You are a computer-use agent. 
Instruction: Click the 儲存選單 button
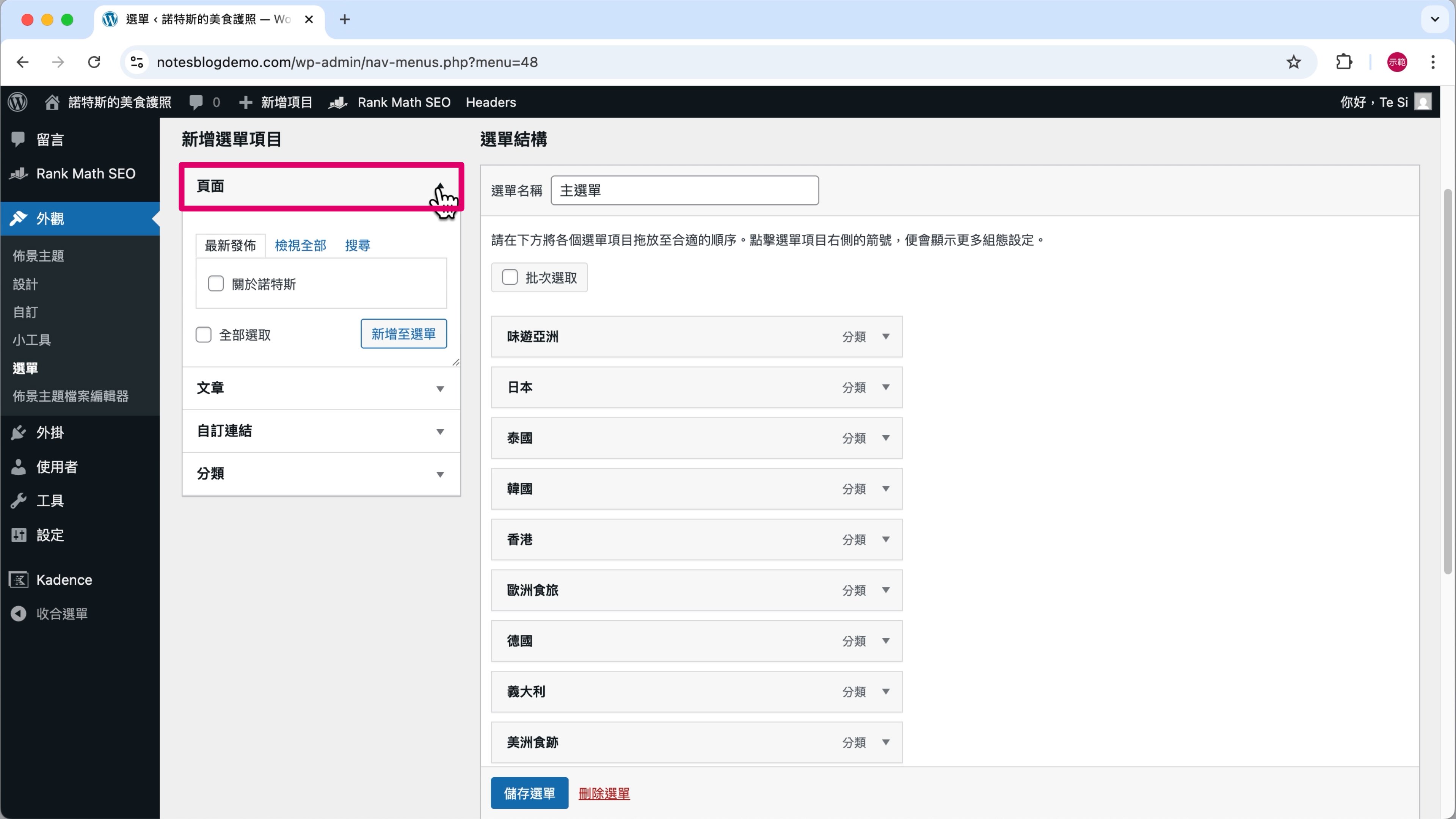tap(529, 793)
